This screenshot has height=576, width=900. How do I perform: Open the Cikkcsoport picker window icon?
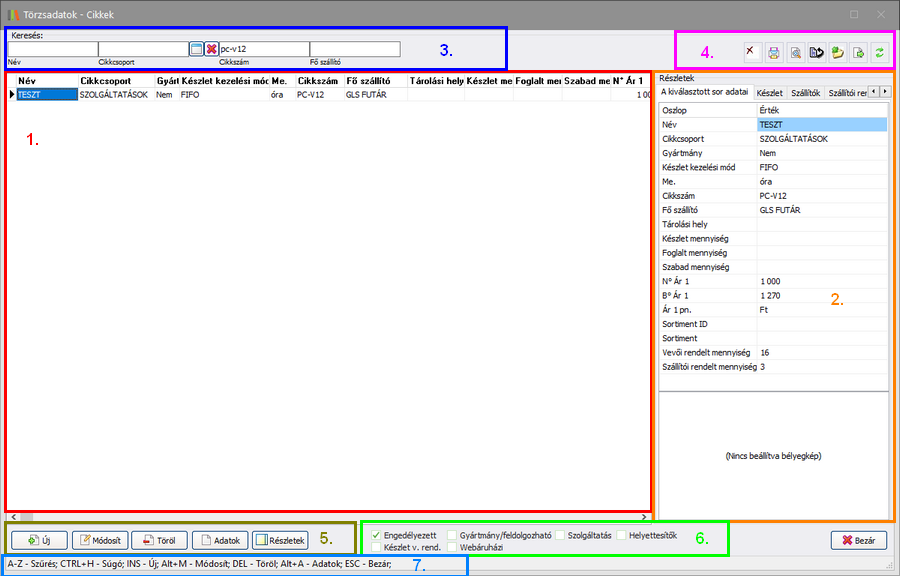pos(196,49)
